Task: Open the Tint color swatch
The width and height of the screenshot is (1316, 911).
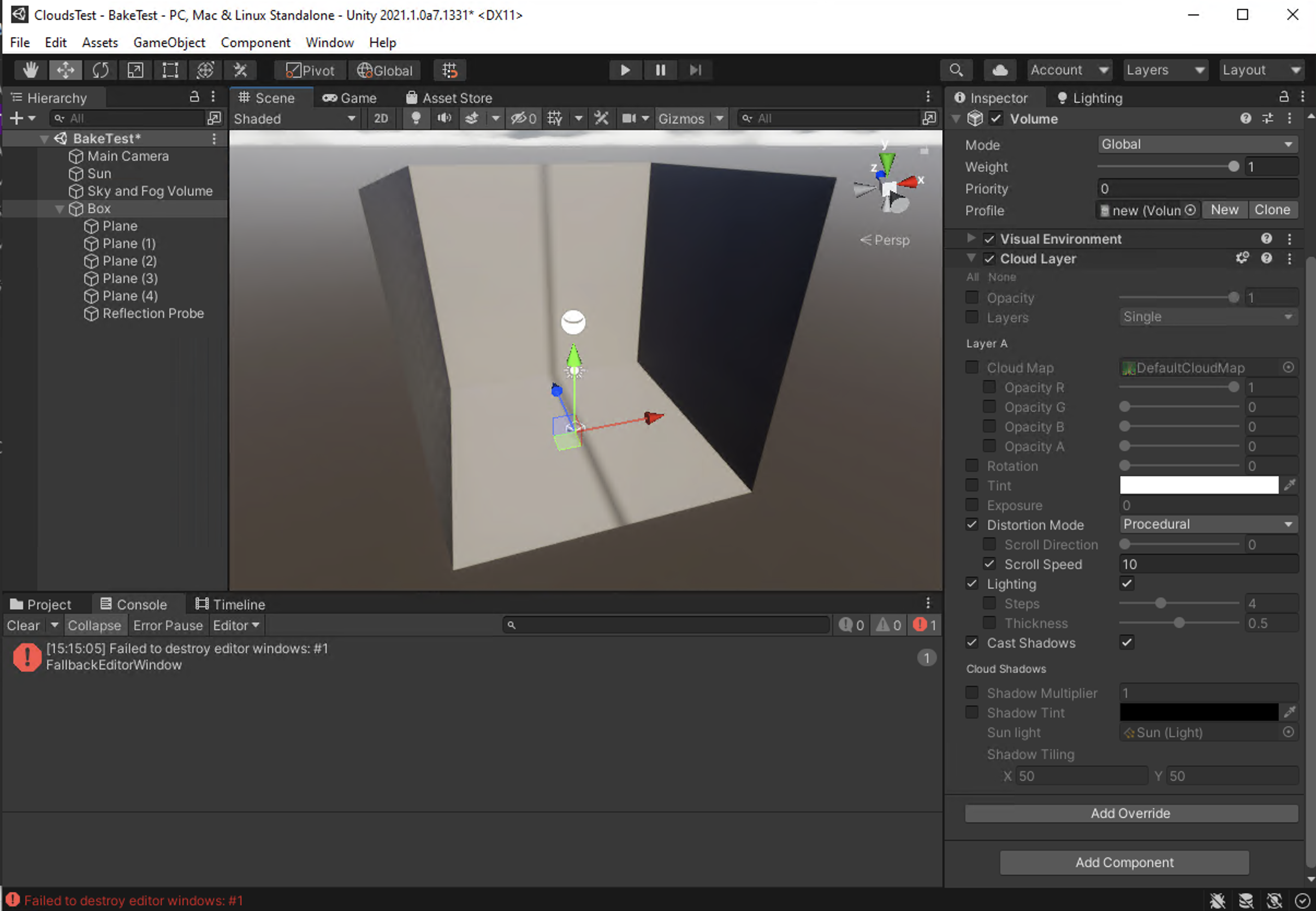Action: click(x=1199, y=484)
